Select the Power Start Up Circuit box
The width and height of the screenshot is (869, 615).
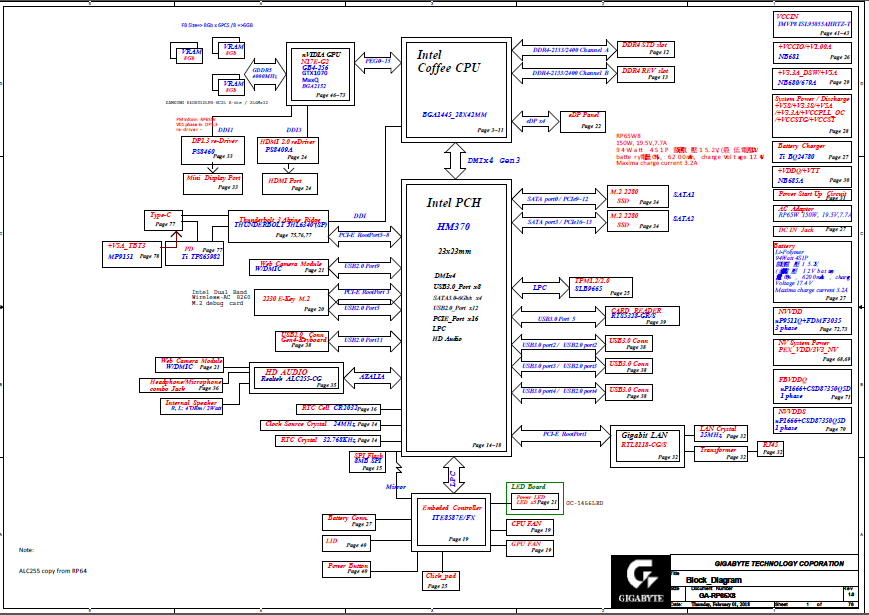(x=812, y=195)
